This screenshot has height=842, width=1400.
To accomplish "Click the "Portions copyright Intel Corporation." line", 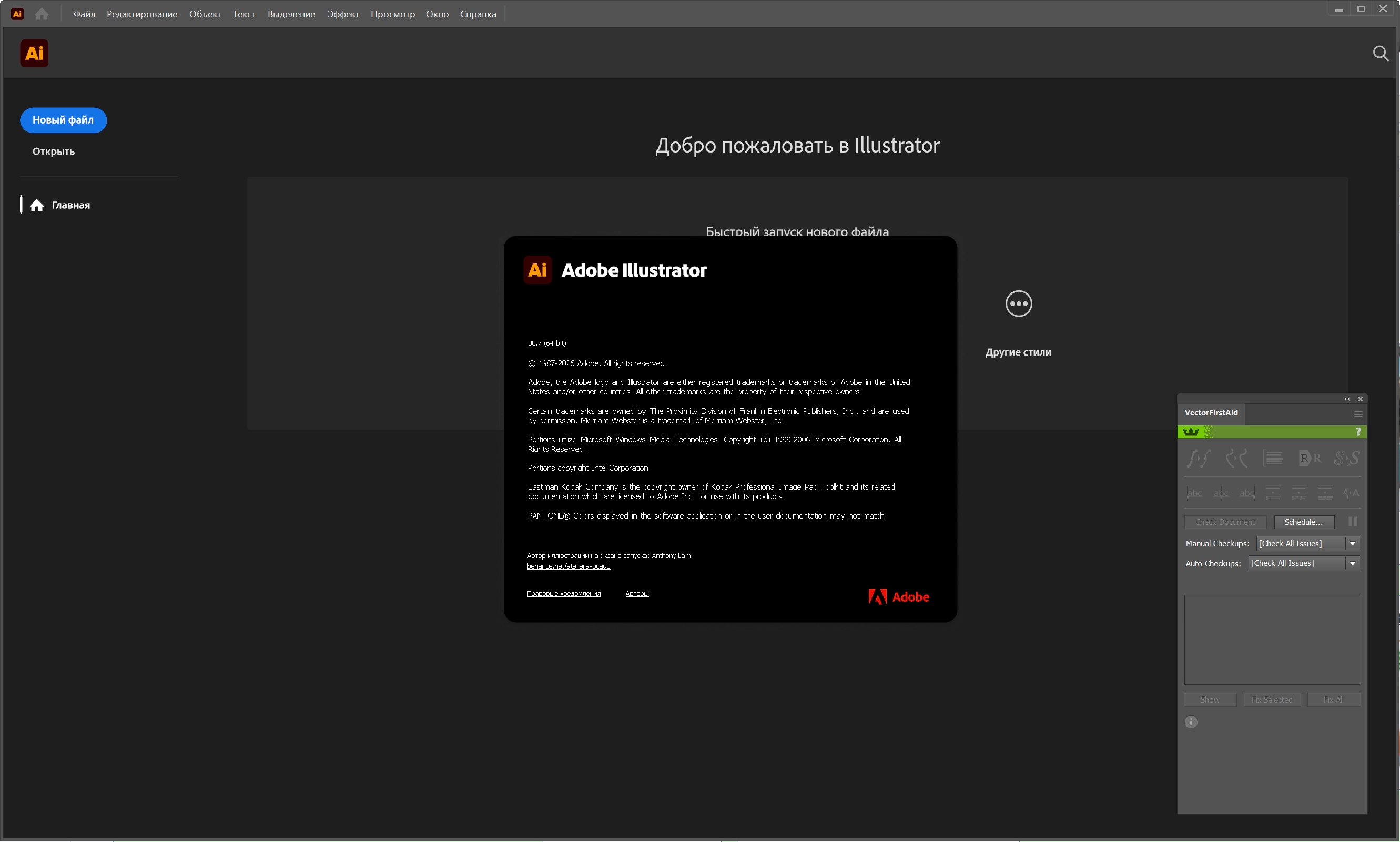I will click(589, 468).
